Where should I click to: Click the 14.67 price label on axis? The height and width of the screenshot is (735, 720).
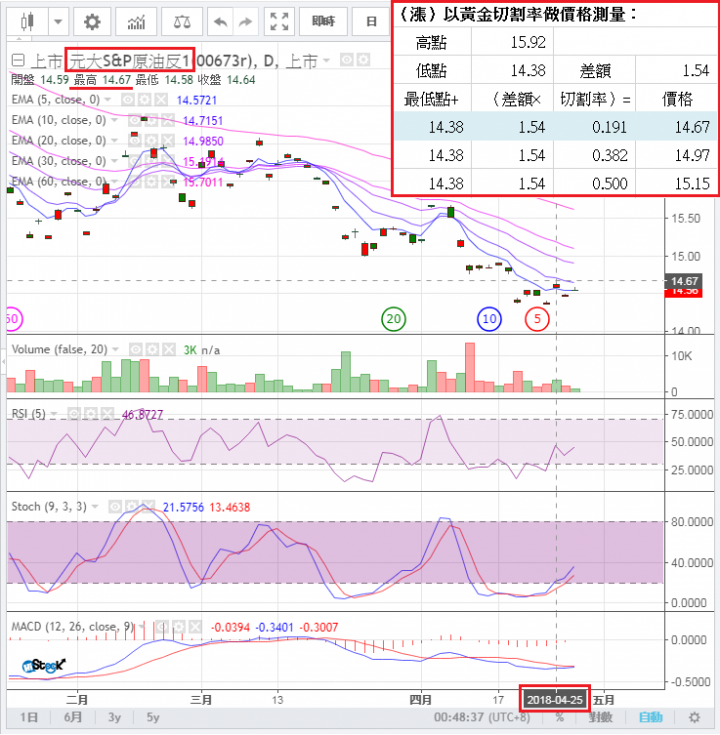click(x=684, y=281)
